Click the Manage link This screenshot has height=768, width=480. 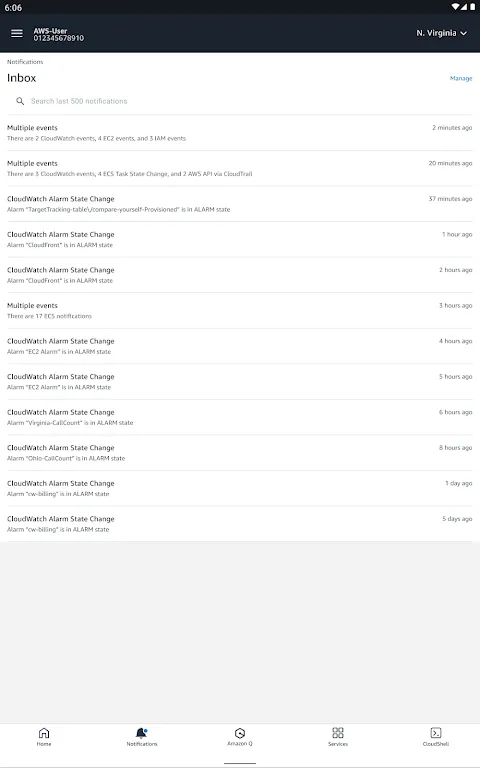(461, 78)
